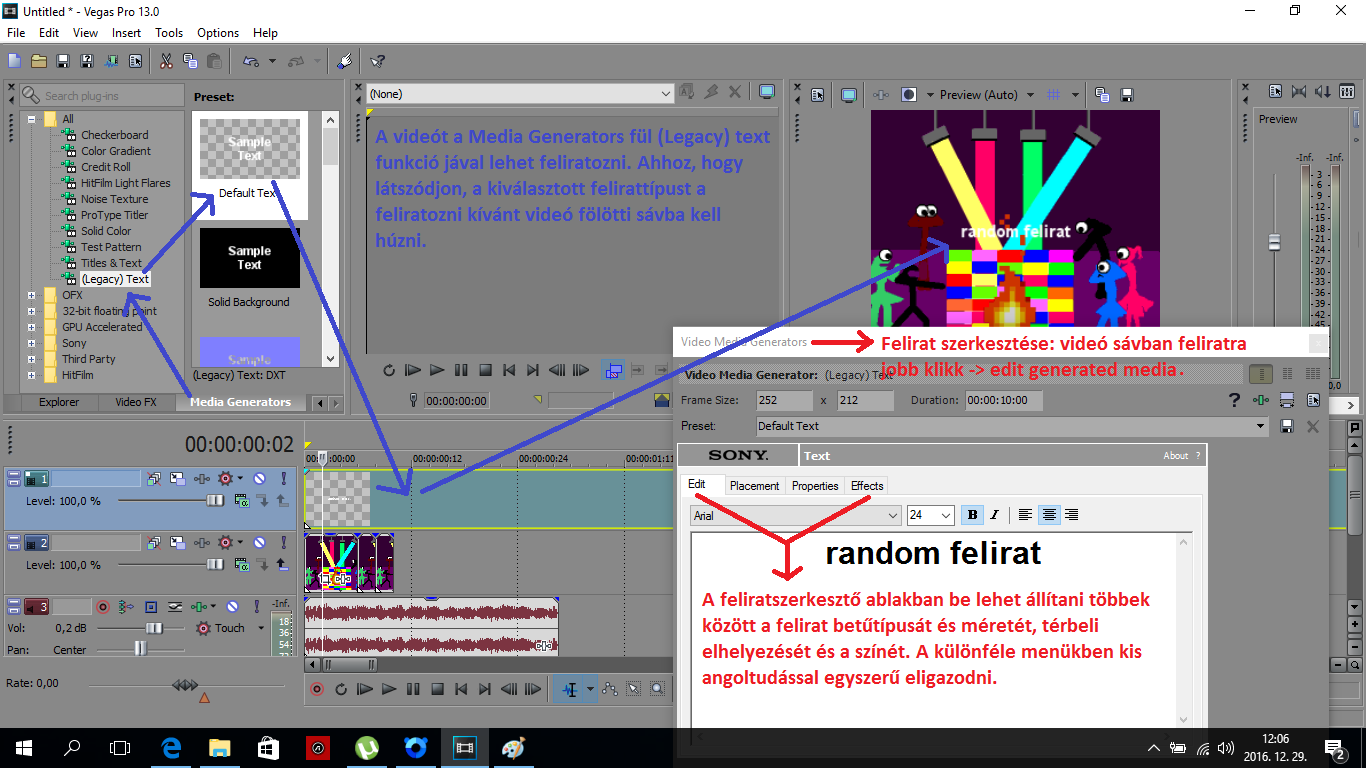1366x768 pixels.
Task: Click the What's This help cursor icon
Action: pos(377,62)
